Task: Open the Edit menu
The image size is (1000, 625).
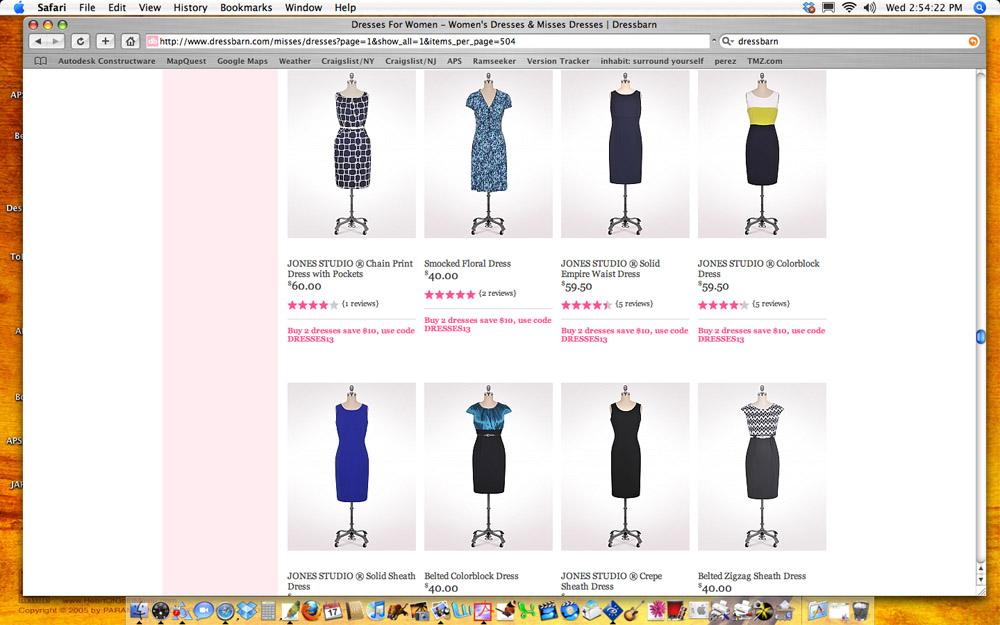Action: (x=117, y=8)
